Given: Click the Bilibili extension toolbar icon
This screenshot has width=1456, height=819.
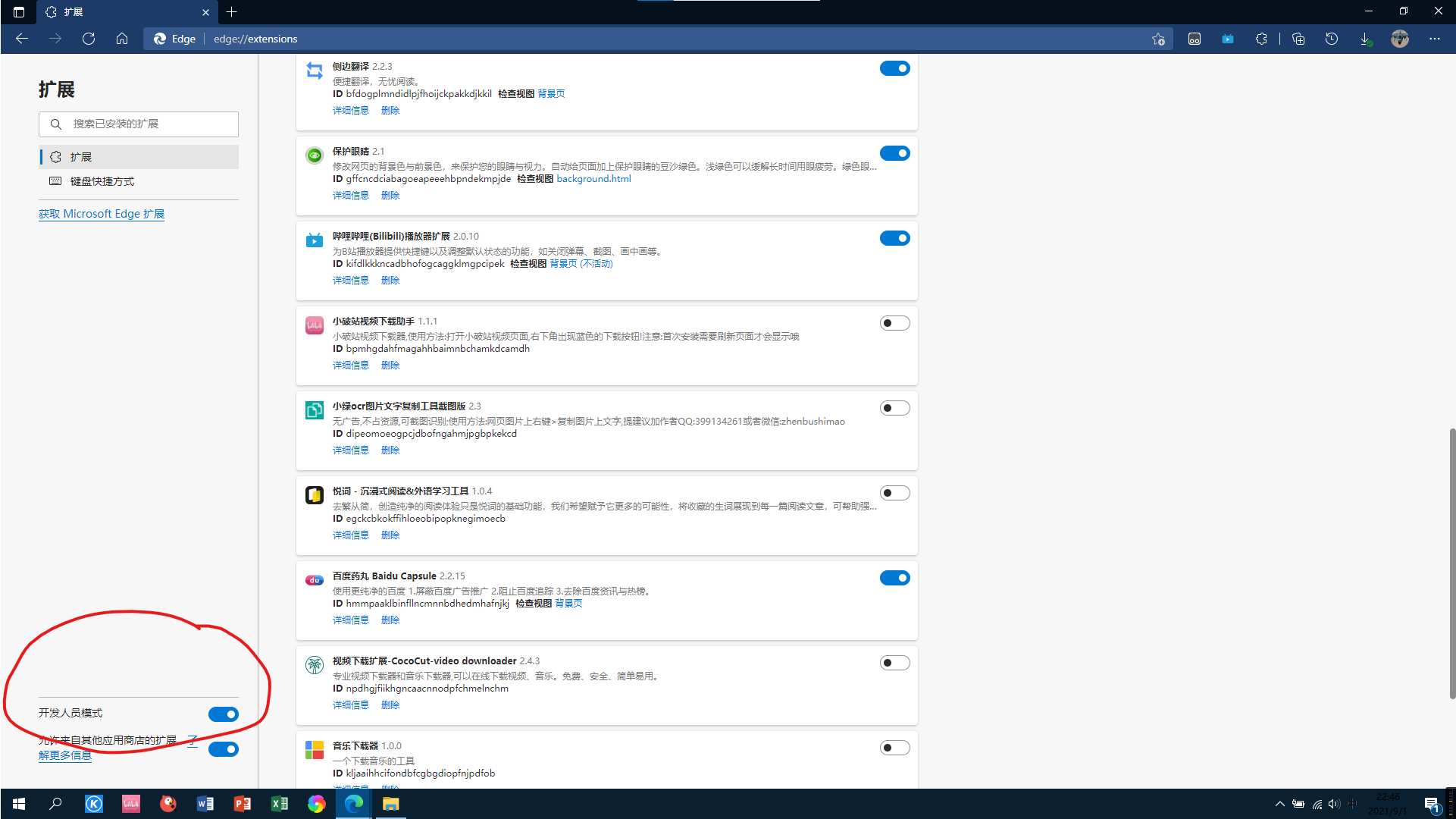Looking at the screenshot, I should point(1228,39).
